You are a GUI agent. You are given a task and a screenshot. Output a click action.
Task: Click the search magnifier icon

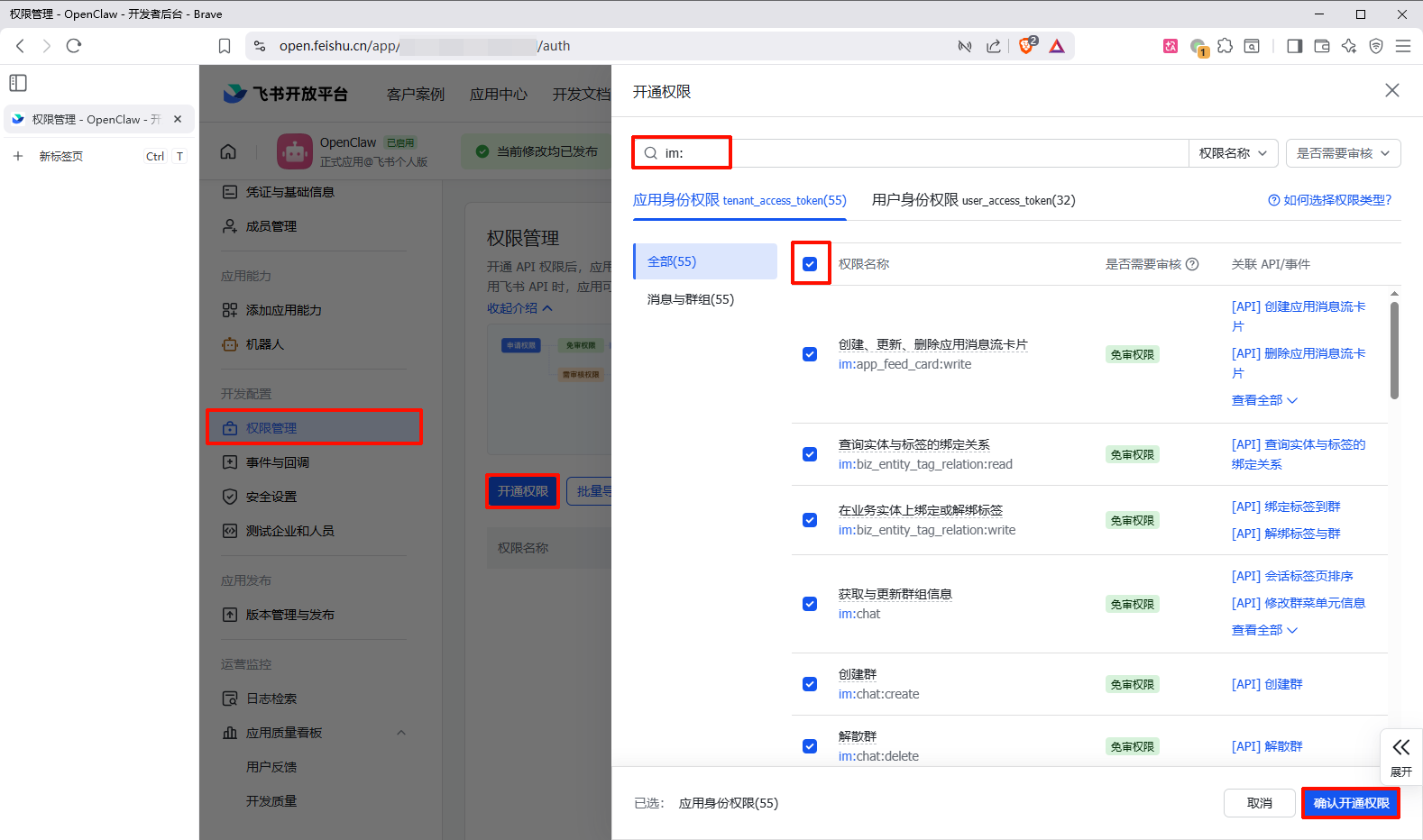[x=650, y=153]
